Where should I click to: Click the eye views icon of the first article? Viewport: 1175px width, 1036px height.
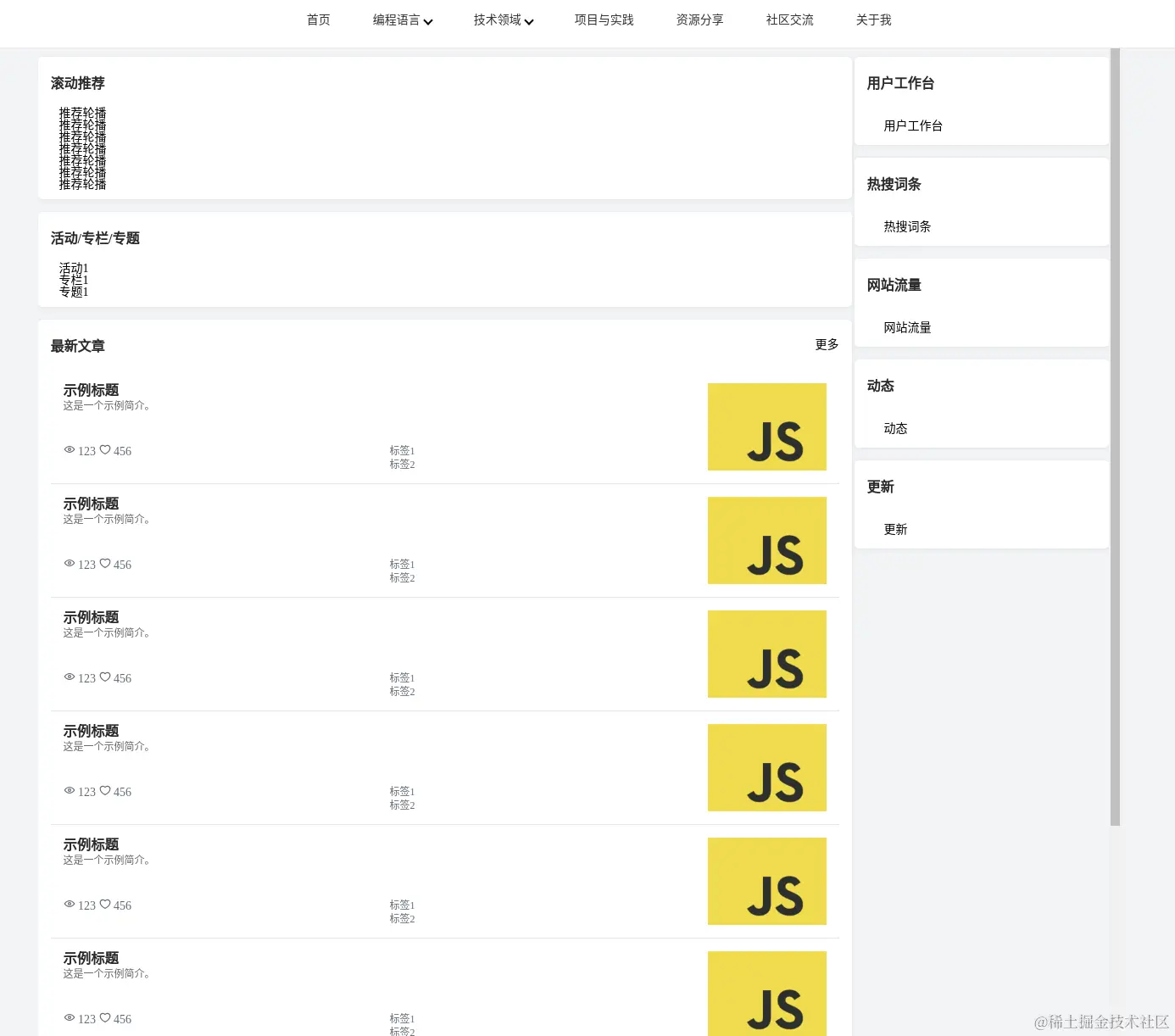[x=70, y=450]
